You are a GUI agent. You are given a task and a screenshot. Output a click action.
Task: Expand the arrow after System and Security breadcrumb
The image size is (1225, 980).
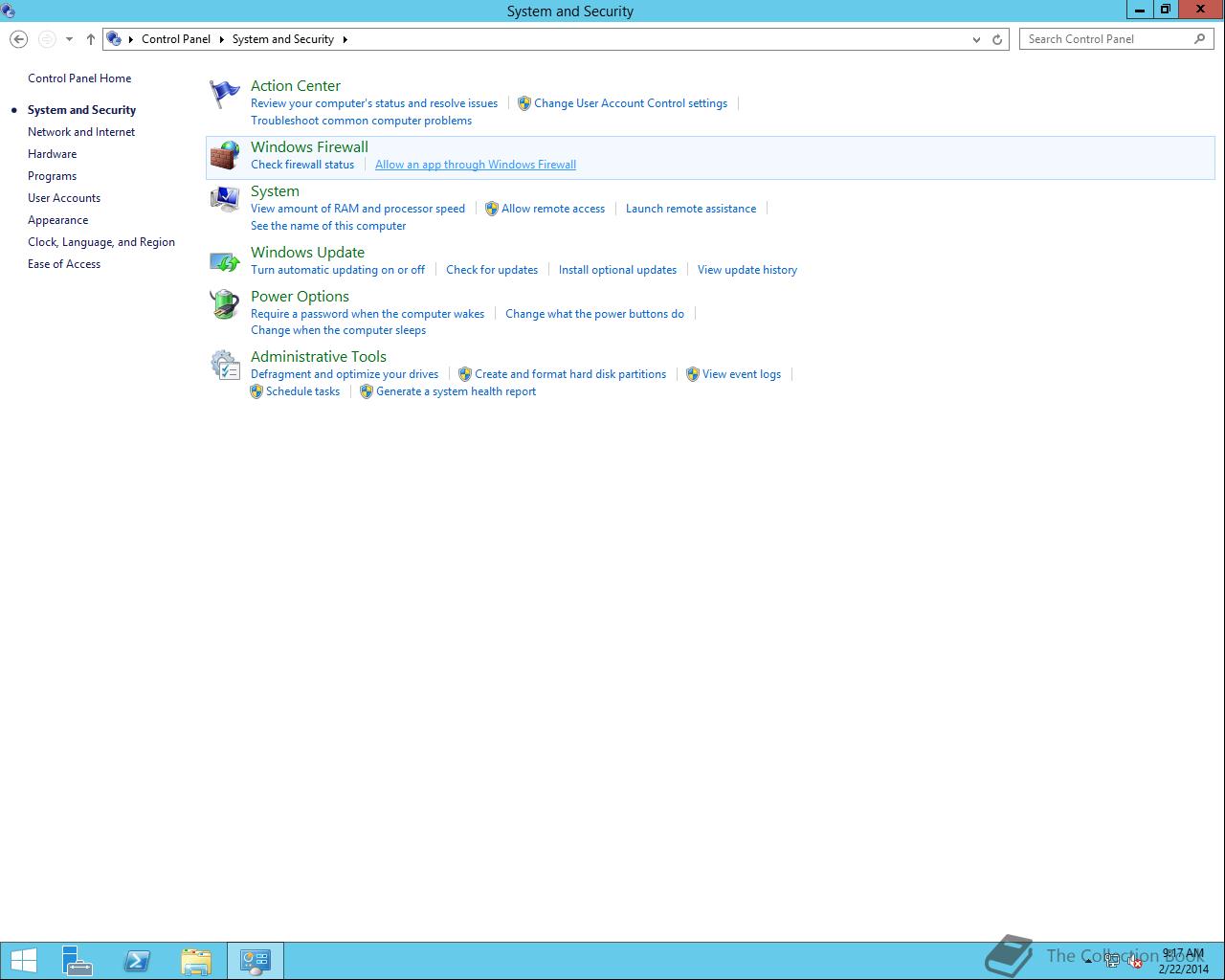pos(345,39)
